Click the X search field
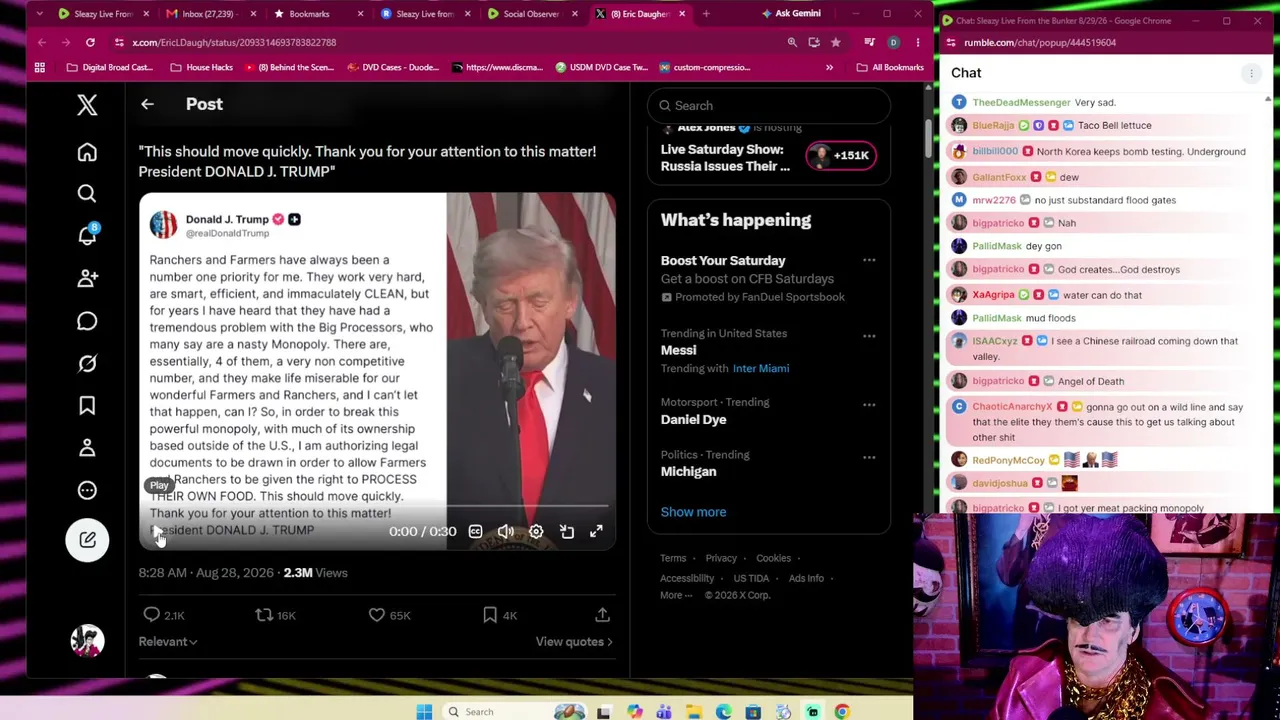The width and height of the screenshot is (1280, 720). point(768,106)
